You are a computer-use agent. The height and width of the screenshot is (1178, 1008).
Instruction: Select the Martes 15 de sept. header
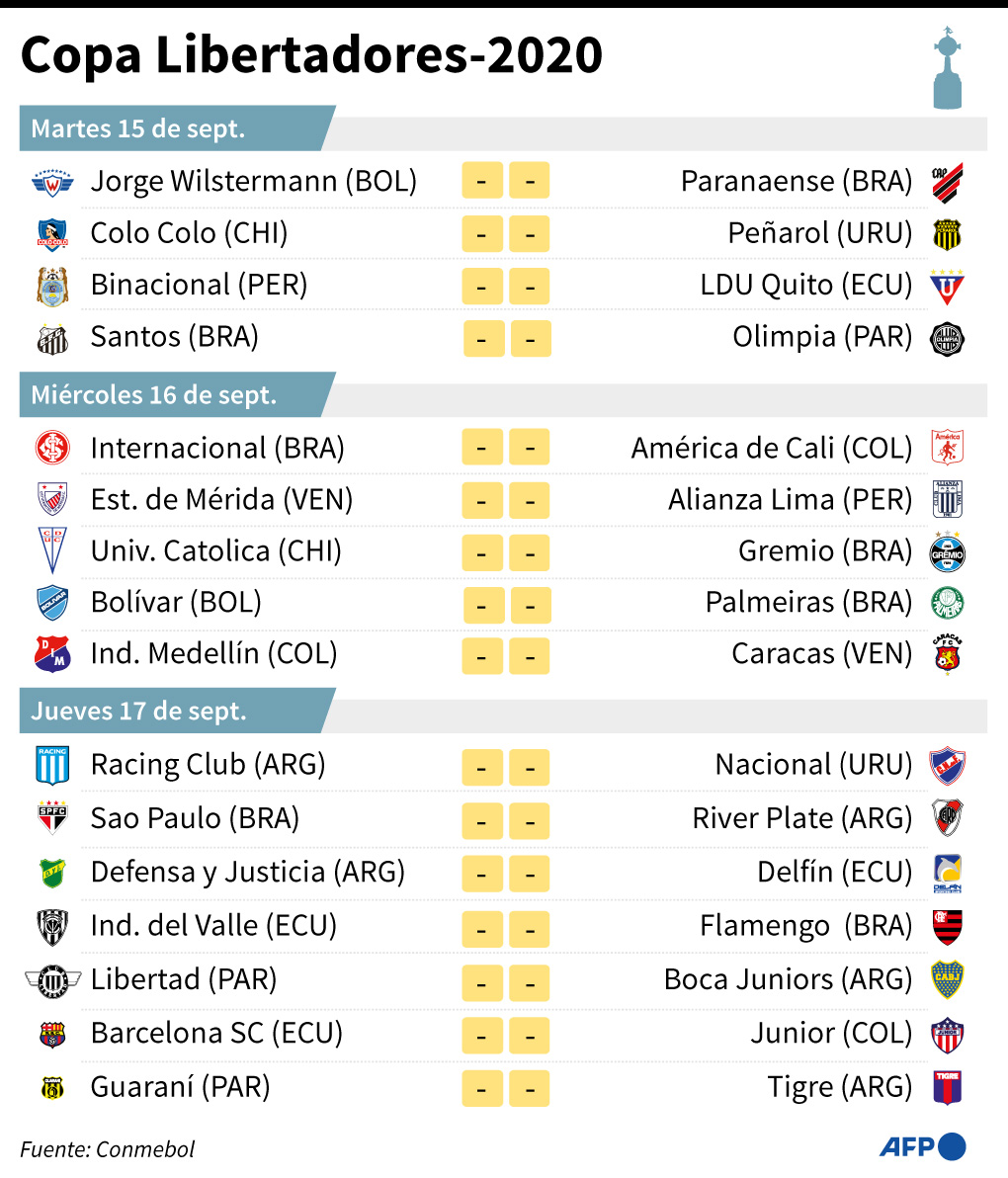(138, 129)
